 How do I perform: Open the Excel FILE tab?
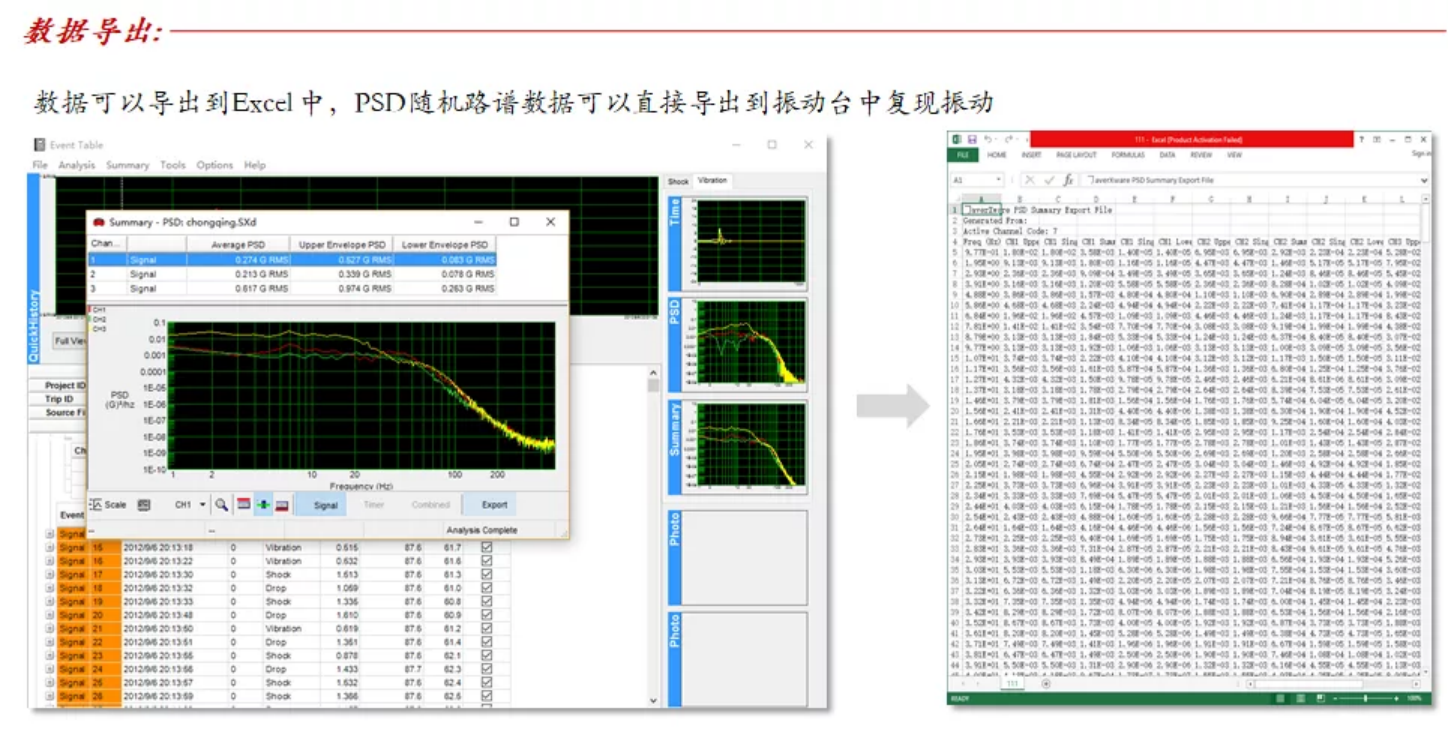tap(963, 155)
